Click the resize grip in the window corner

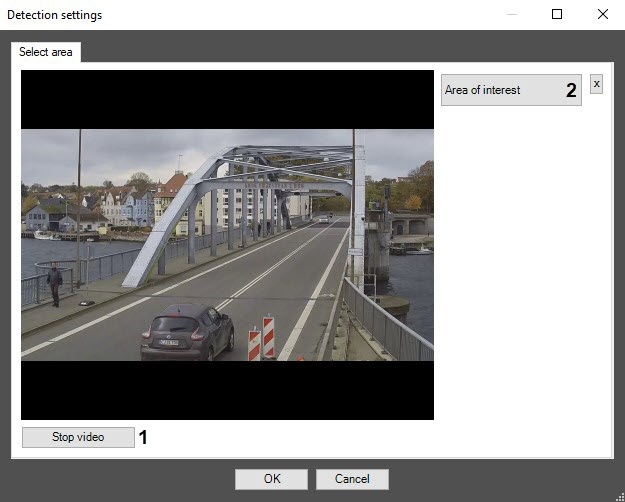[x=620, y=498]
